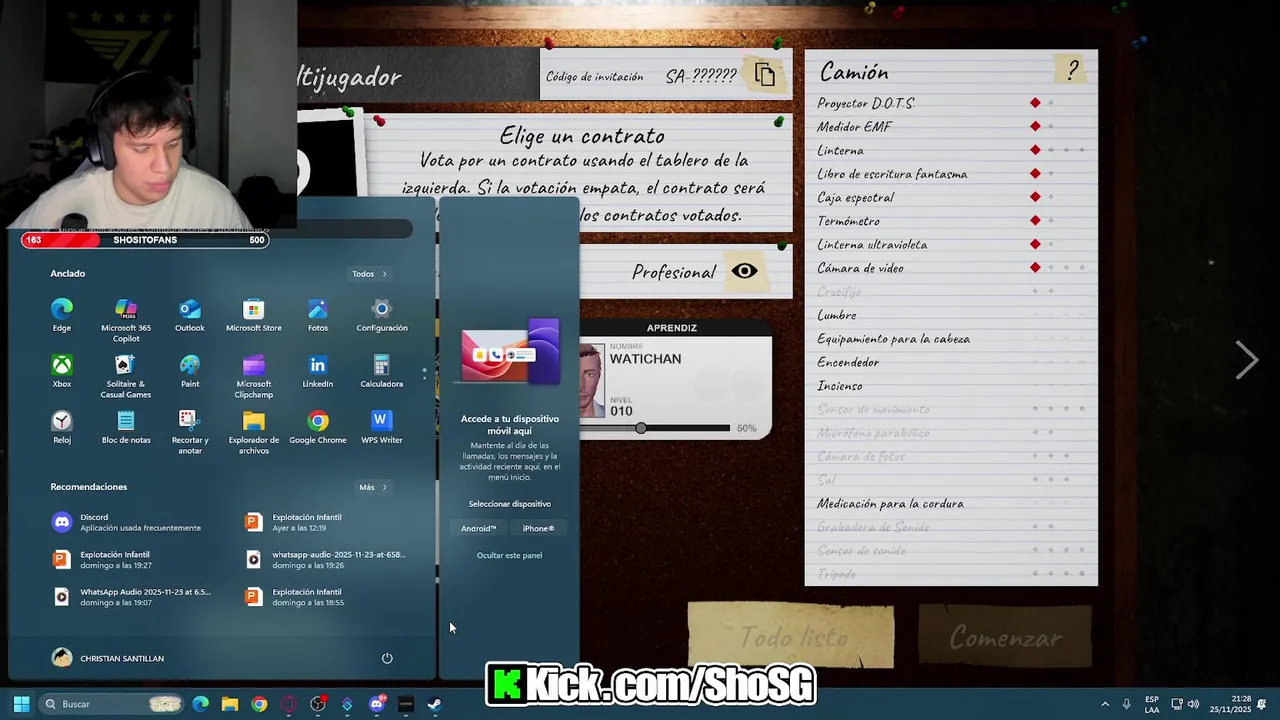Launch Paint from pinned apps
The height and width of the screenshot is (720, 1280).
pyautogui.click(x=190, y=371)
